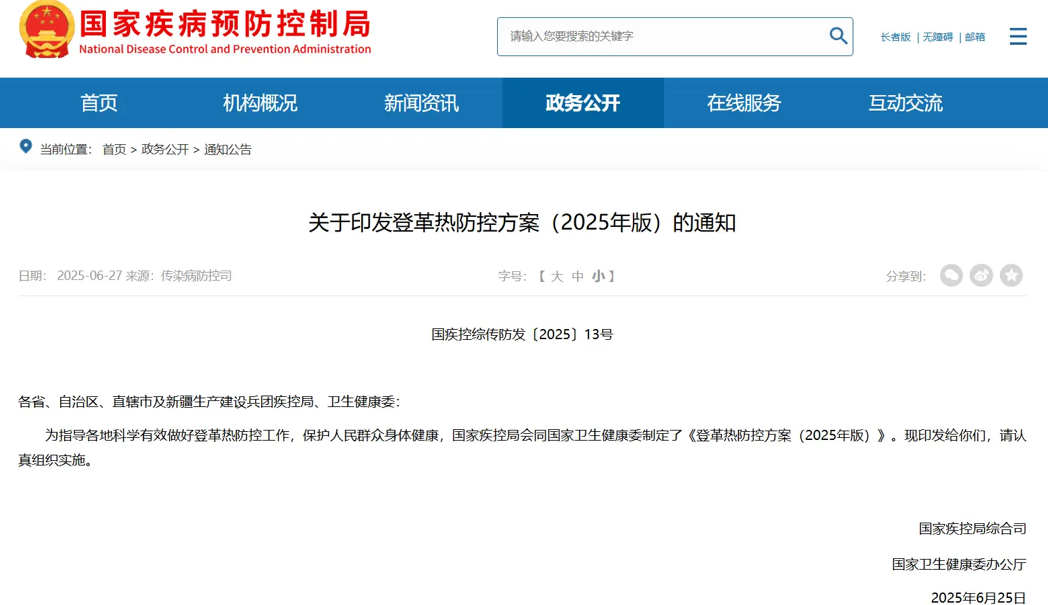Switch to 长者版 elder mode
Image resolution: width=1048 pixels, height=605 pixels.
[x=895, y=37]
